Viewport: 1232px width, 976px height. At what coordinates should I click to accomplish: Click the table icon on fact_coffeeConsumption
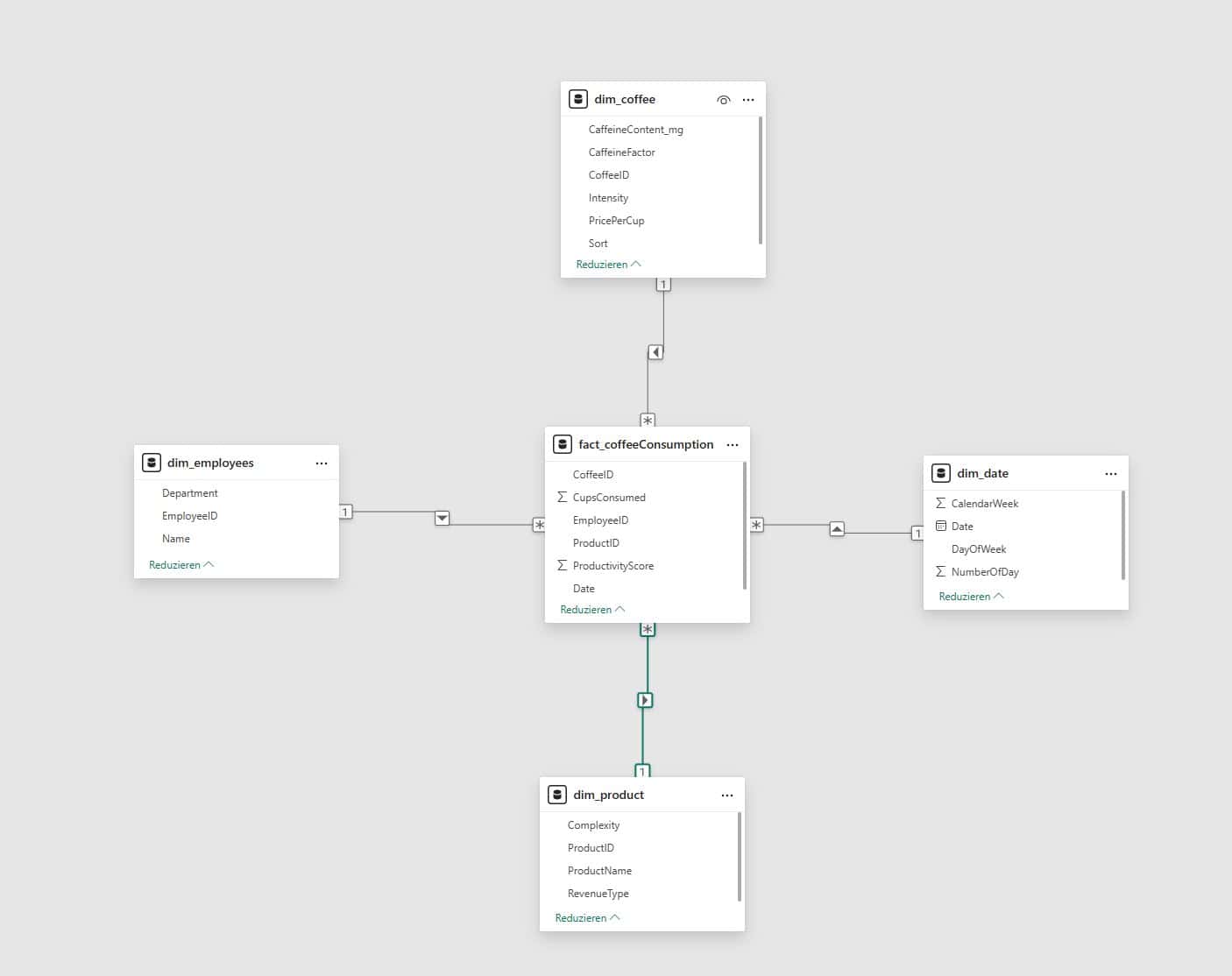(563, 444)
